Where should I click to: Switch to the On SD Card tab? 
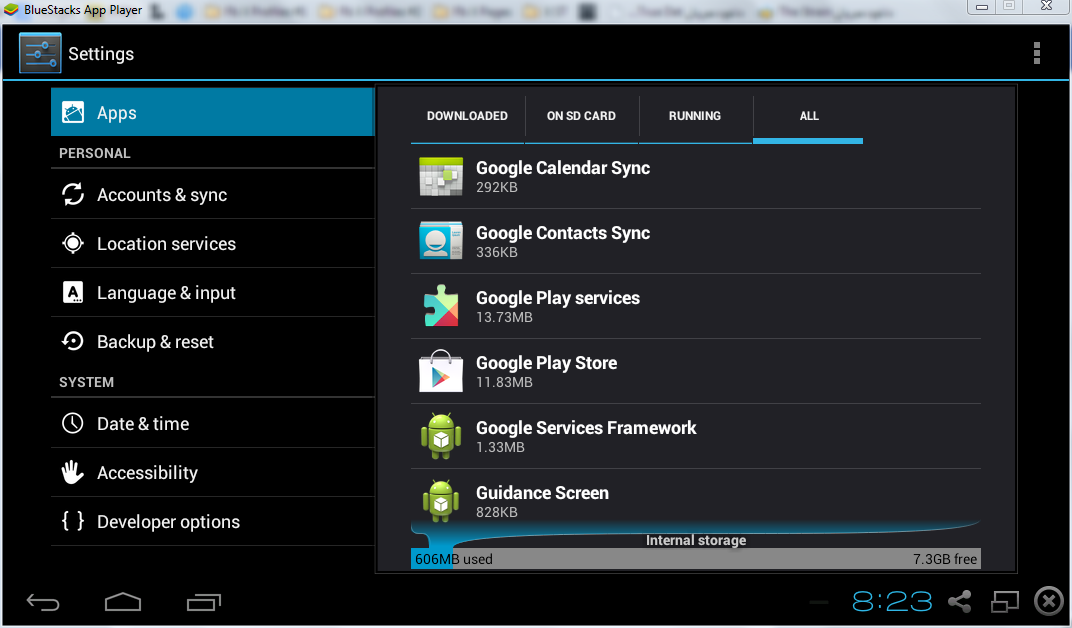point(581,116)
